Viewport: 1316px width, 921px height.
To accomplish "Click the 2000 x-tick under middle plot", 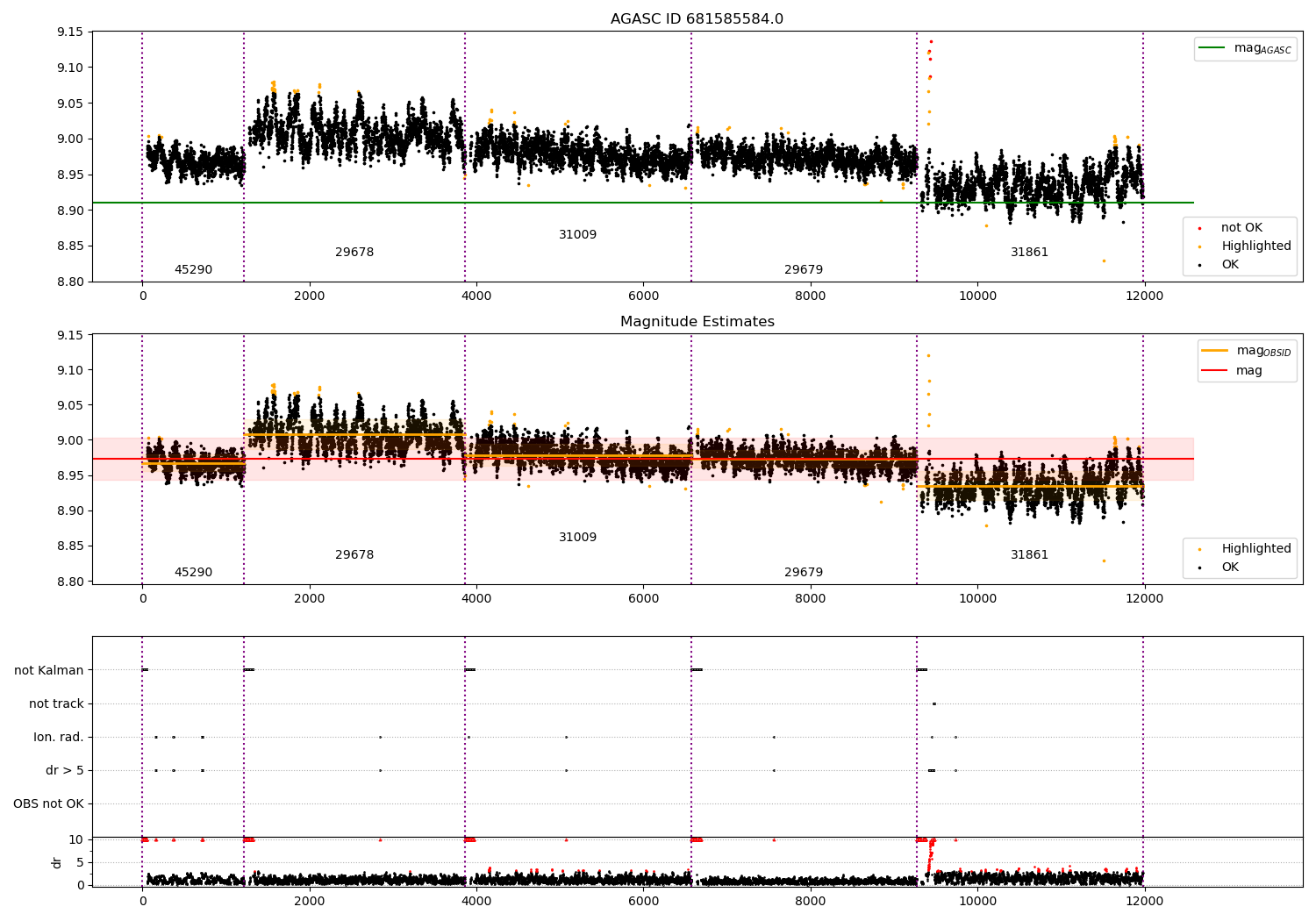I will [x=310, y=599].
